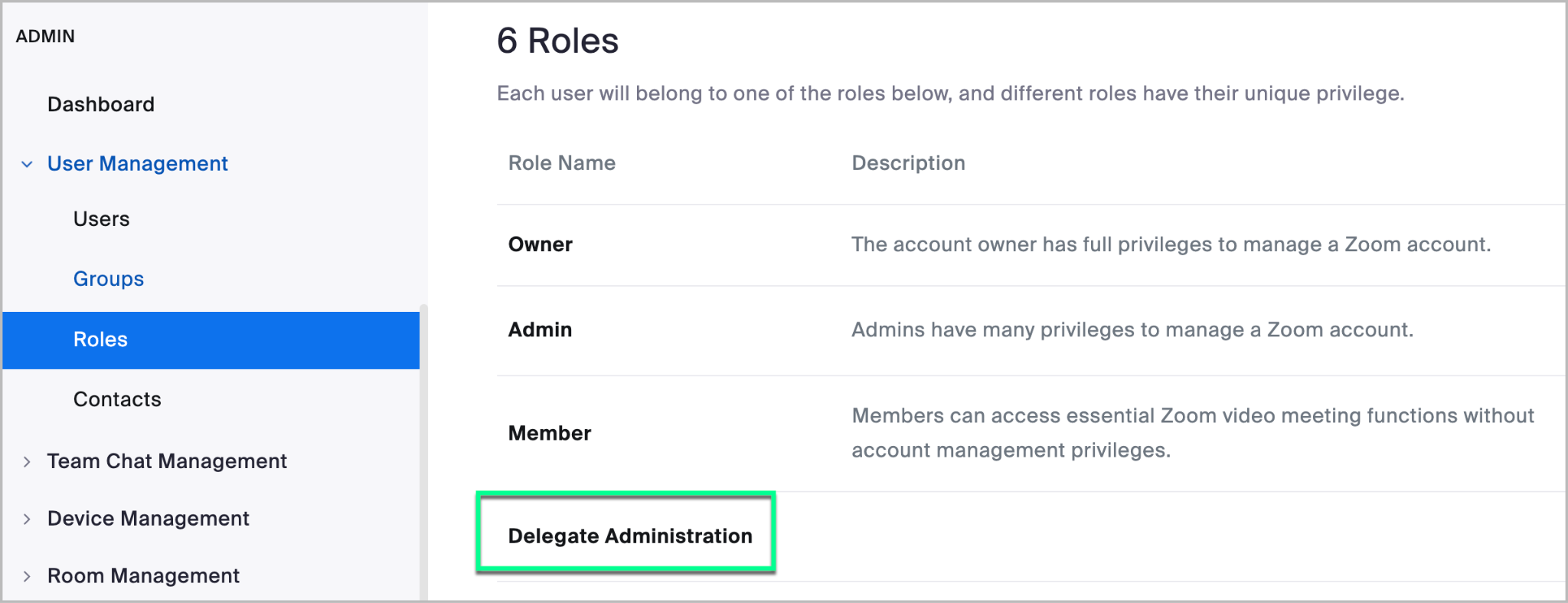Expand Device Management chevron
The height and width of the screenshot is (603, 1568).
[x=27, y=519]
